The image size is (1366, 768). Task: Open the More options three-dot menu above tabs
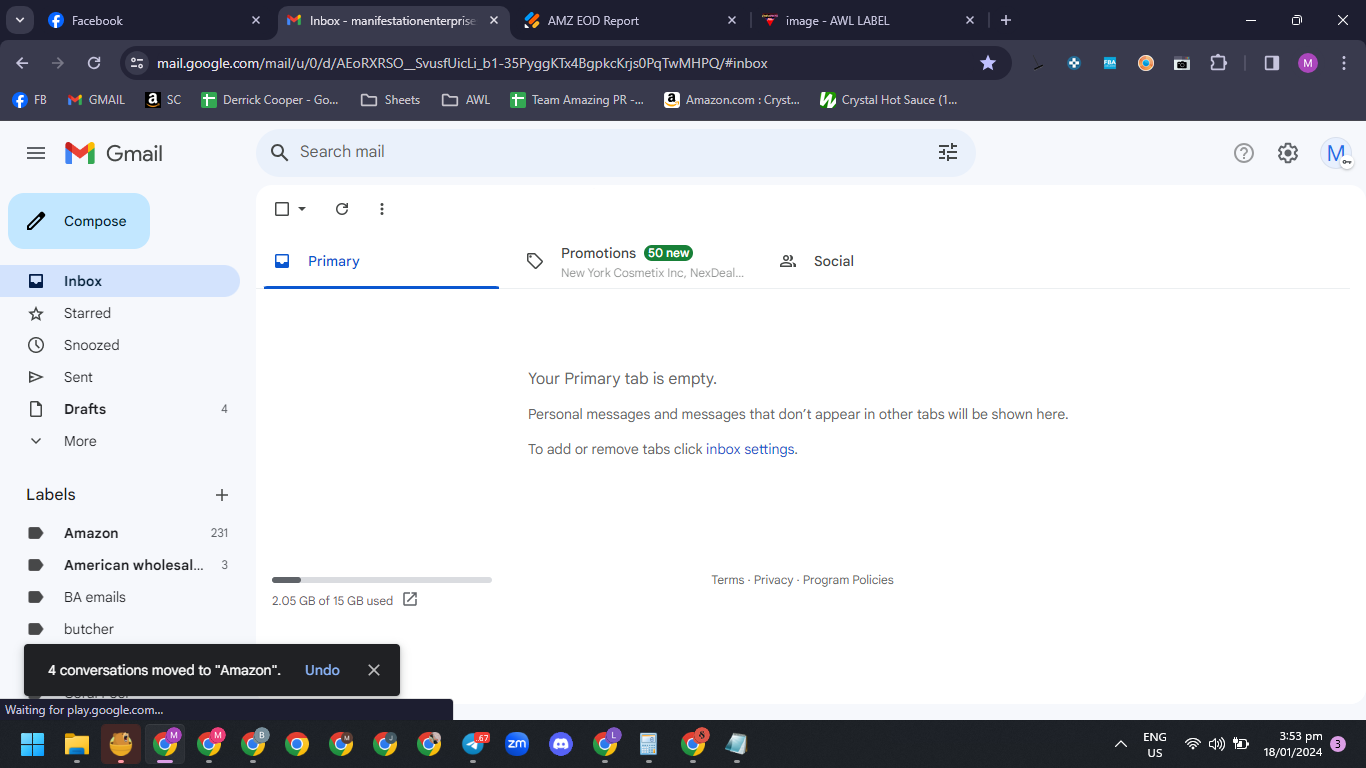pyautogui.click(x=382, y=209)
